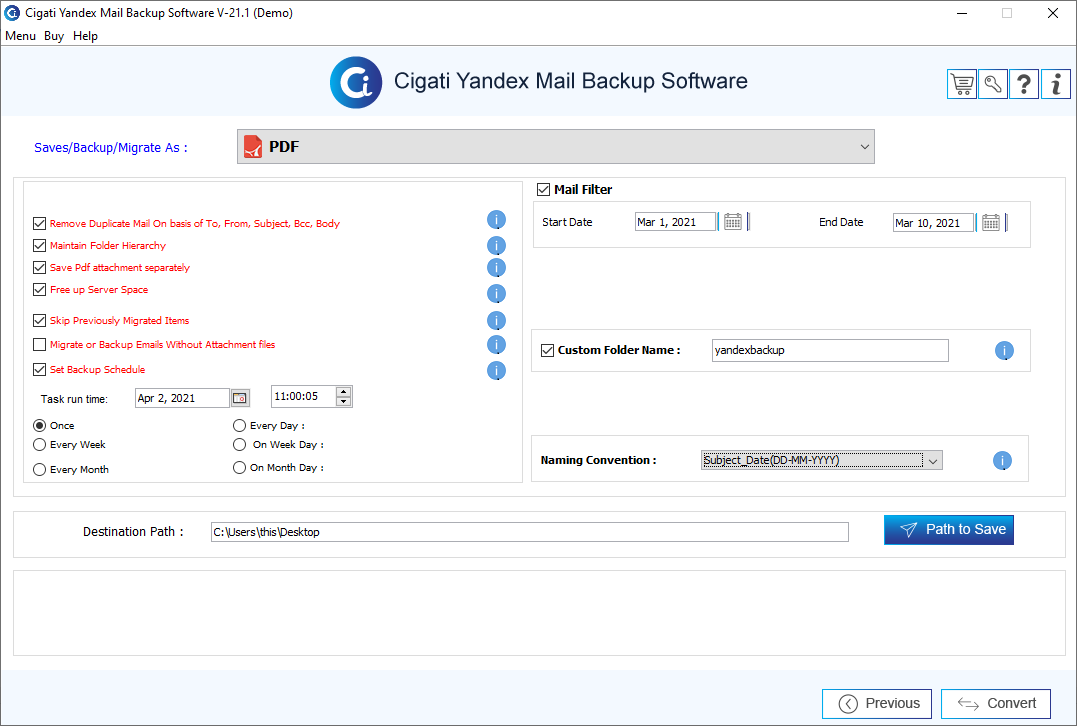Go back with Previous button
Screen dimensions: 1077x726
click(876, 703)
